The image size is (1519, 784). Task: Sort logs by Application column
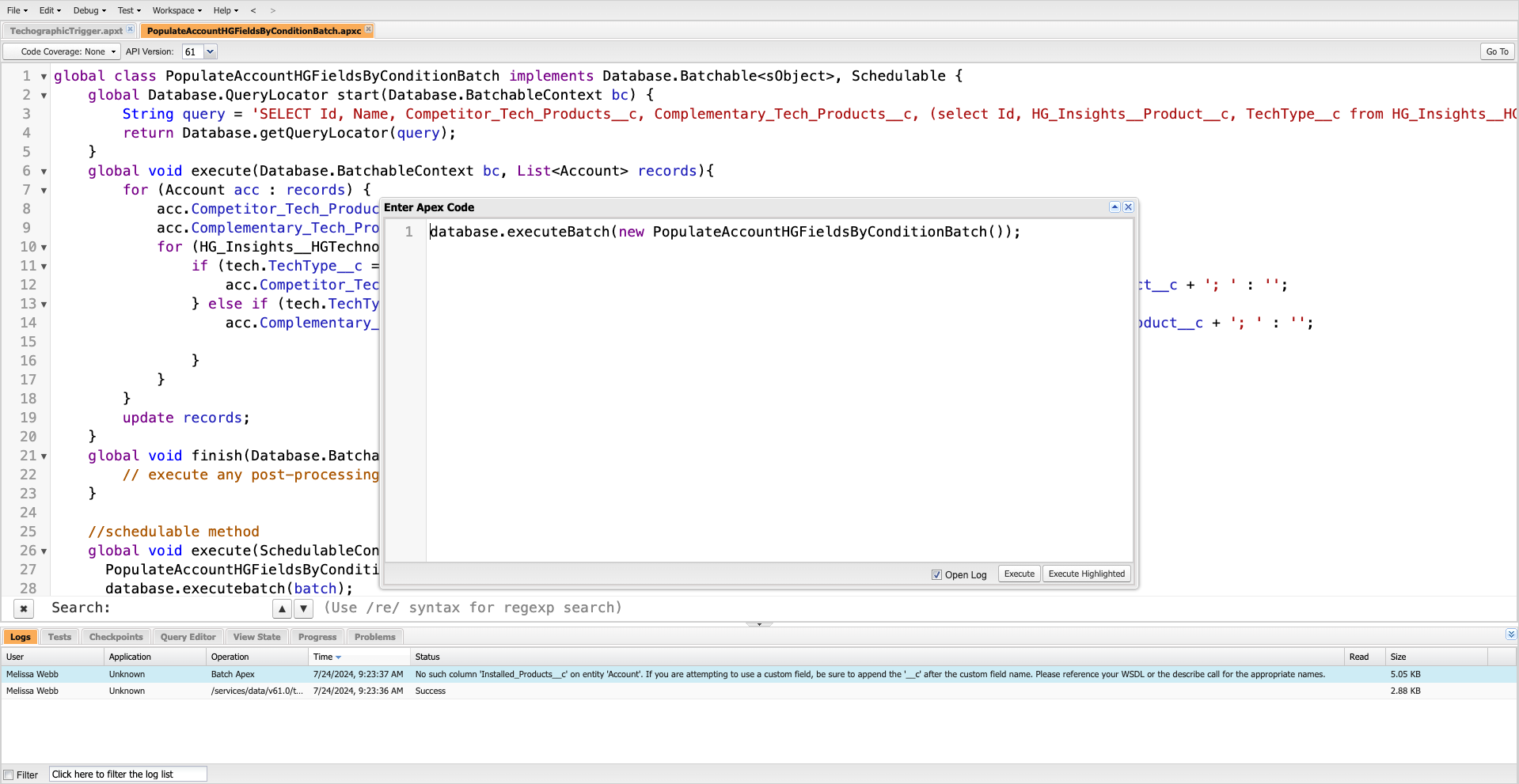point(155,657)
